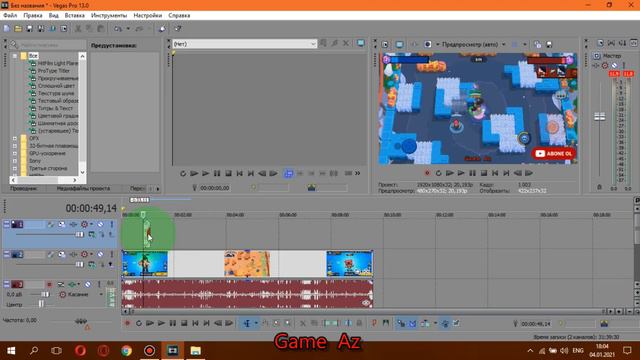
Task: Click Go to End in trimmer transport
Action: click(x=251, y=173)
